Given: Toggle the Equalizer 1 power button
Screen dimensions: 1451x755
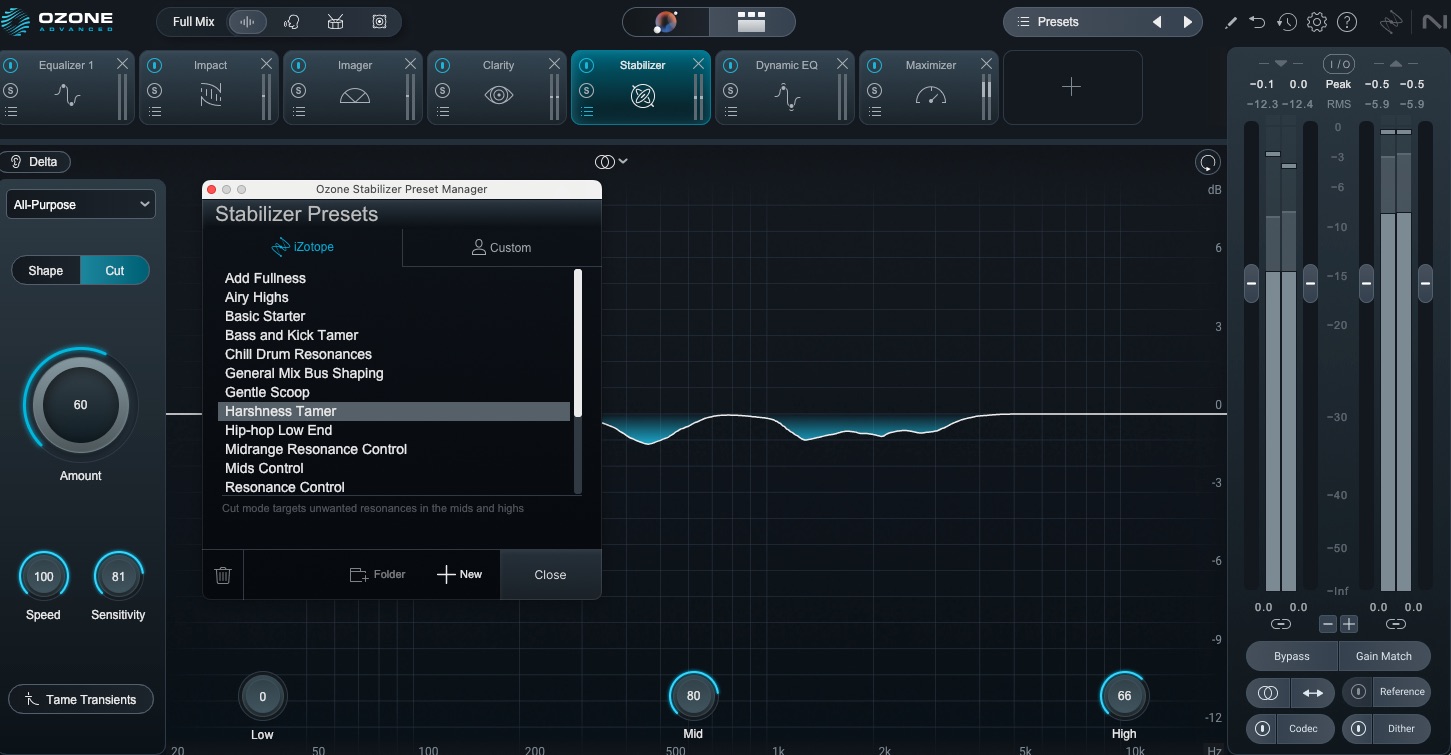Looking at the screenshot, I should pyautogui.click(x=11, y=65).
